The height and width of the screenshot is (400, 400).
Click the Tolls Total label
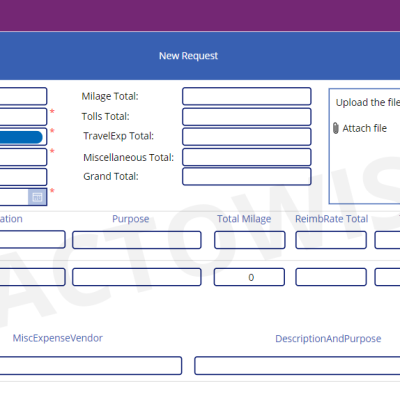[x=106, y=116]
